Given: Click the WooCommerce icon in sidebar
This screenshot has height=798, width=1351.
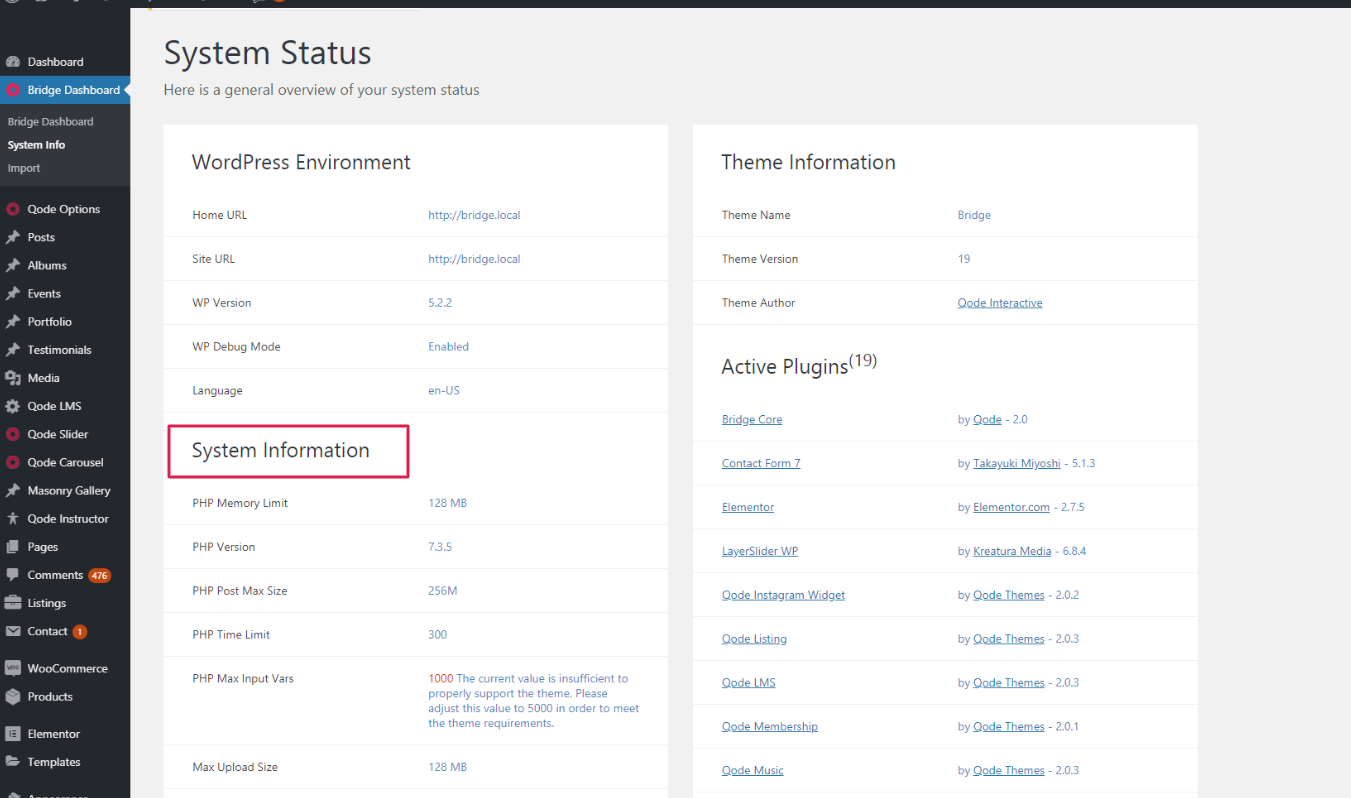Looking at the screenshot, I should [13, 668].
